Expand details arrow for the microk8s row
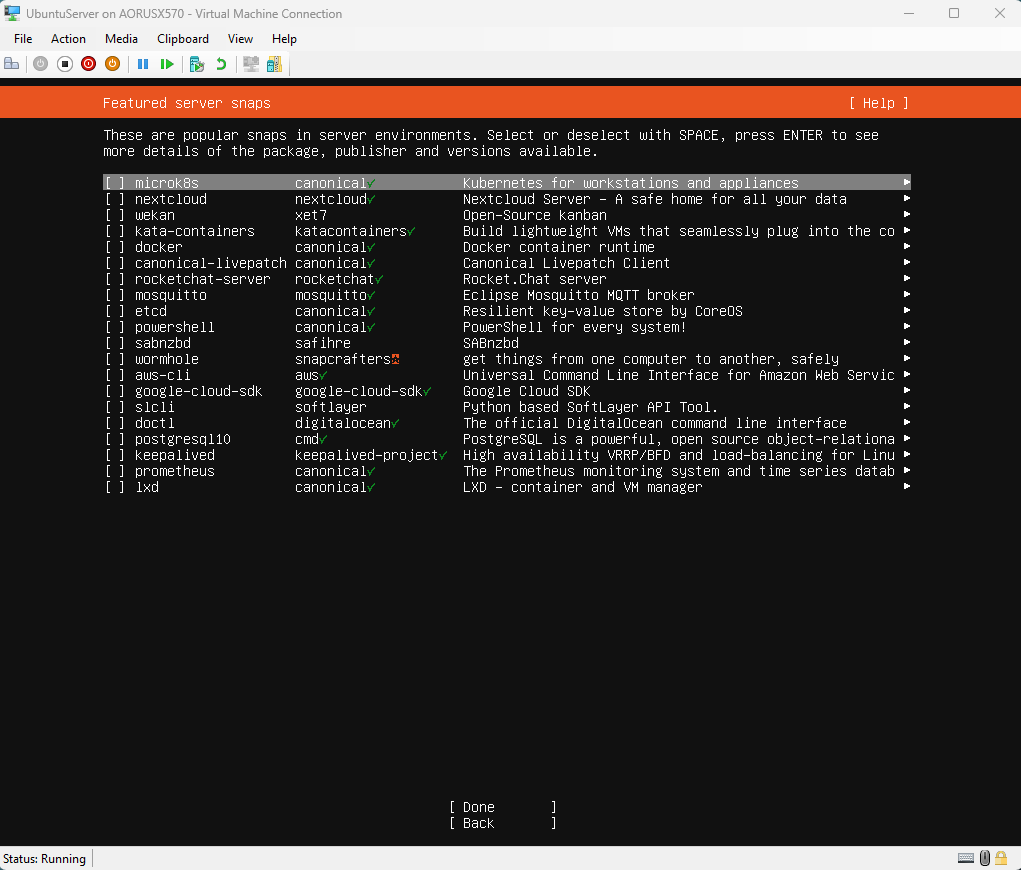1021x870 pixels. pyautogui.click(x=906, y=182)
